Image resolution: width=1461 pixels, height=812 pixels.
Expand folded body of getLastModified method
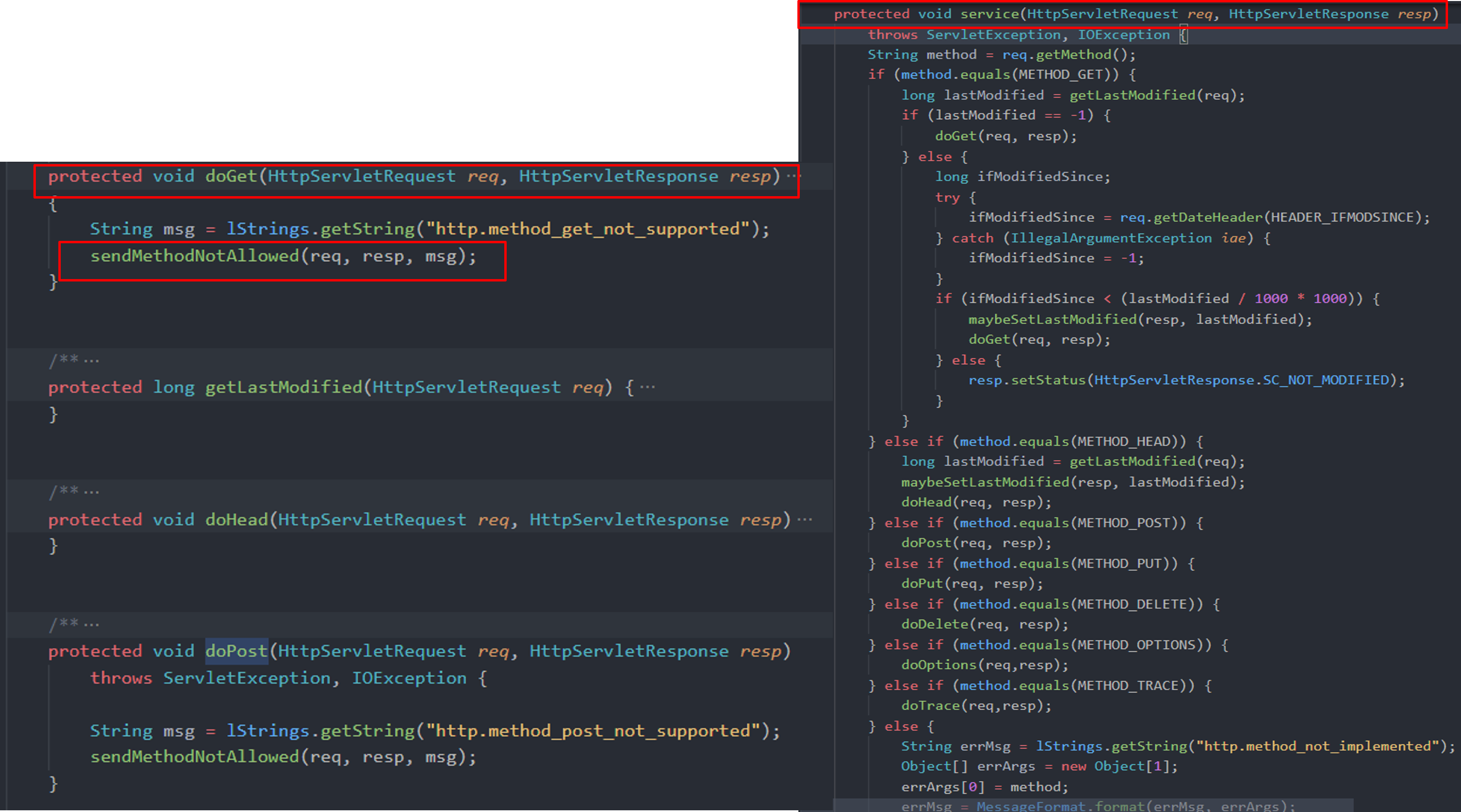point(647,387)
